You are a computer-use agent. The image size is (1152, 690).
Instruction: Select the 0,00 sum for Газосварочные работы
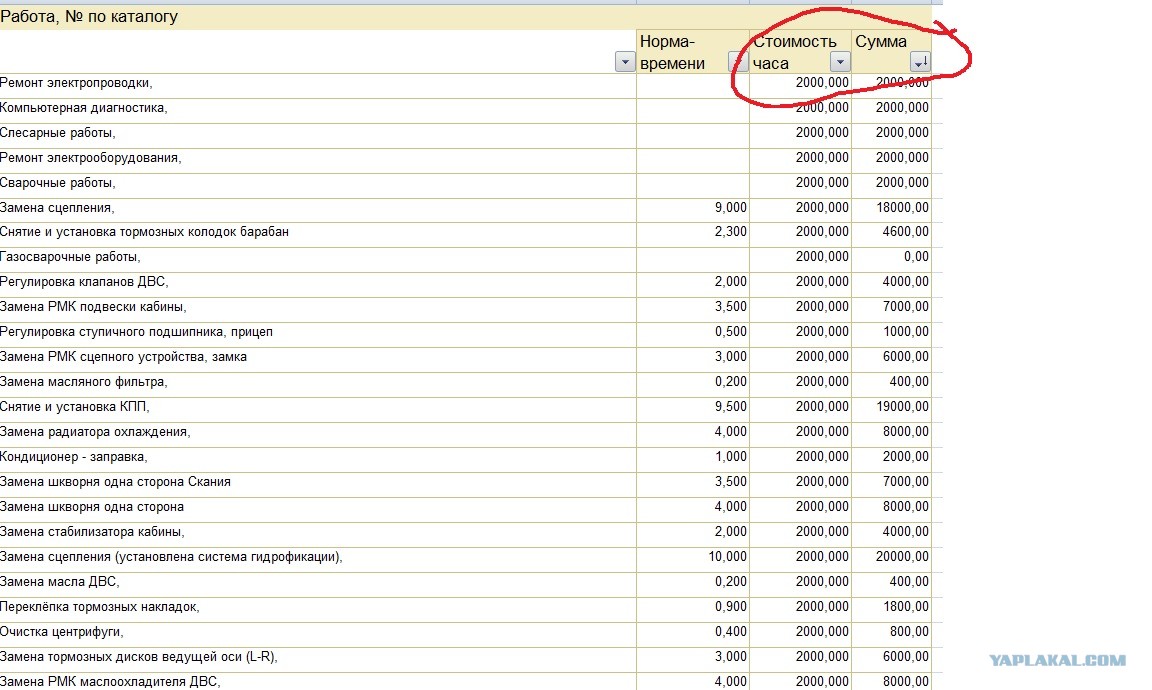[x=916, y=257]
